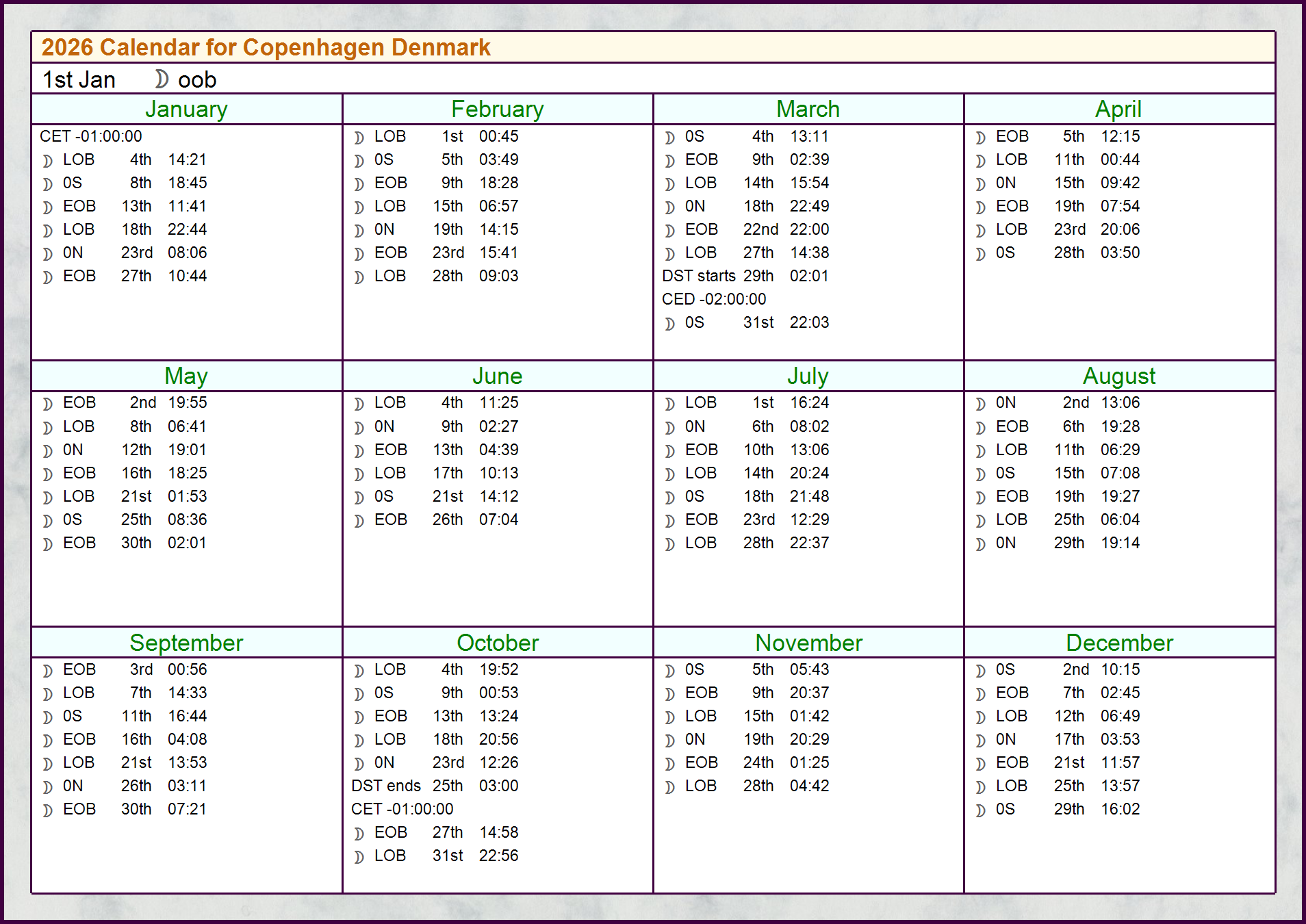This screenshot has height=924, width=1306.
Task: Click 'CED -02:00:00' timezone line in March
Action: pos(713,299)
